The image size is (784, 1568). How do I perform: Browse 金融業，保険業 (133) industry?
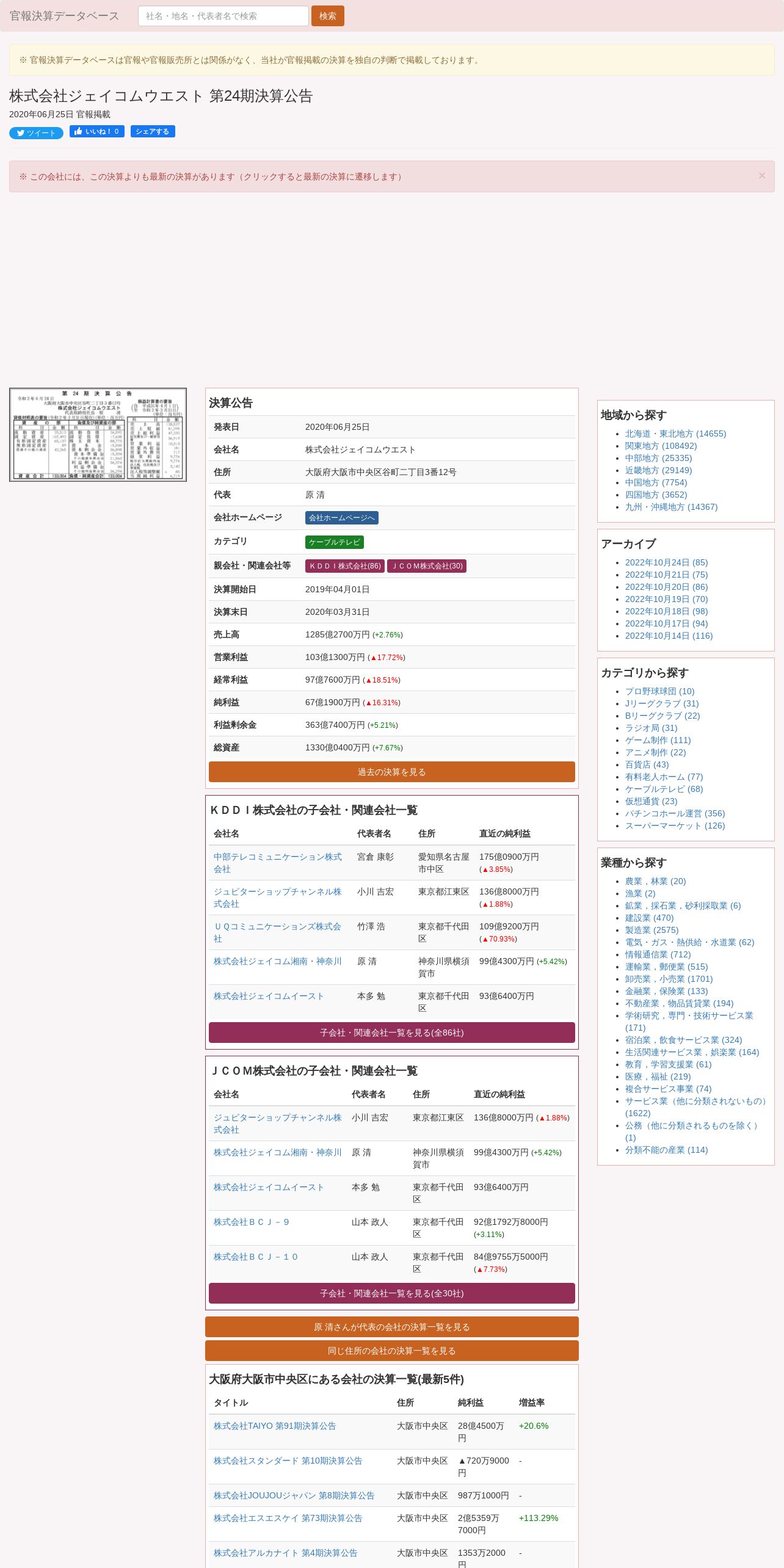(667, 991)
